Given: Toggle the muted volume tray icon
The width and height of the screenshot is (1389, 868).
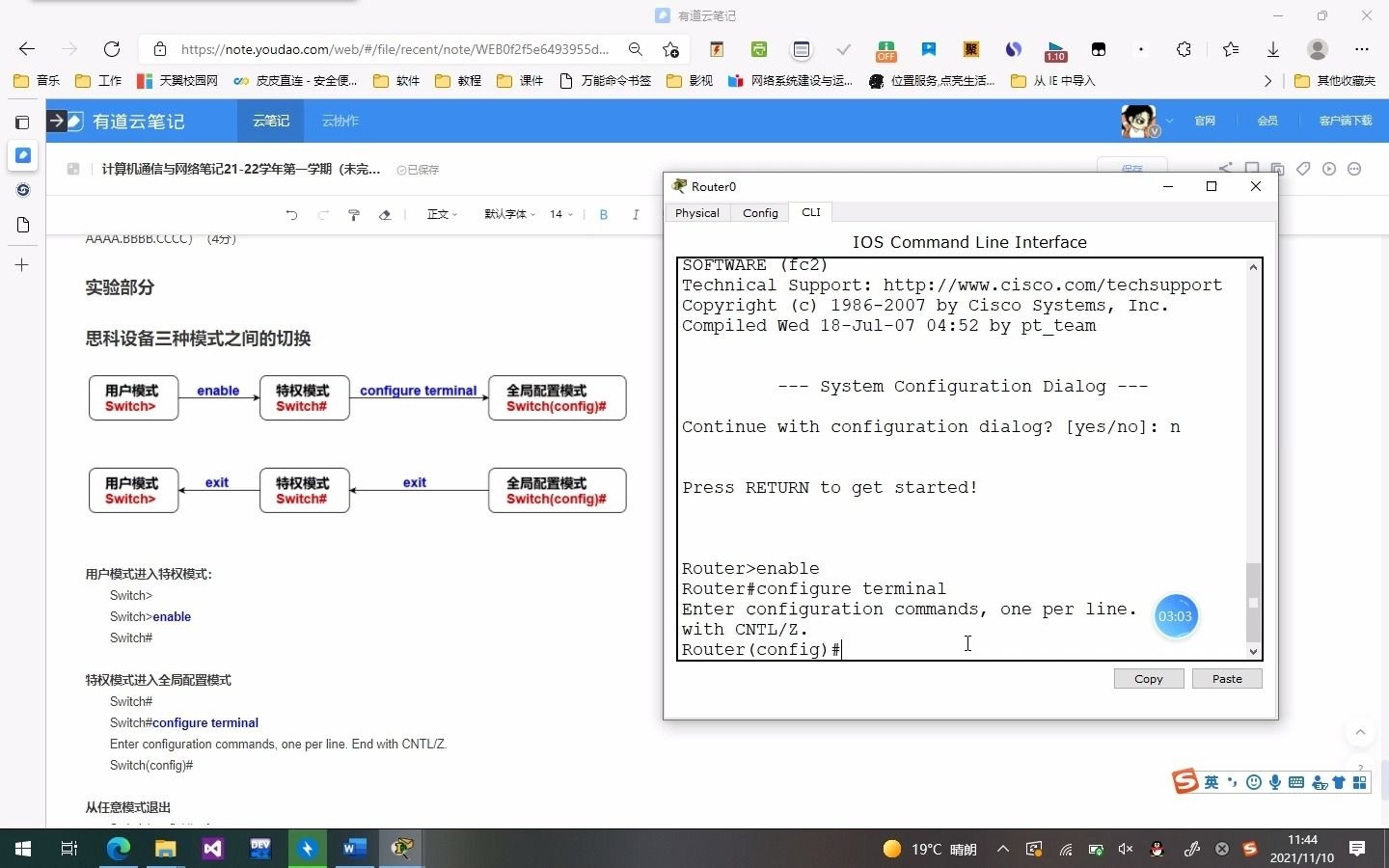Looking at the screenshot, I should tap(1126, 849).
